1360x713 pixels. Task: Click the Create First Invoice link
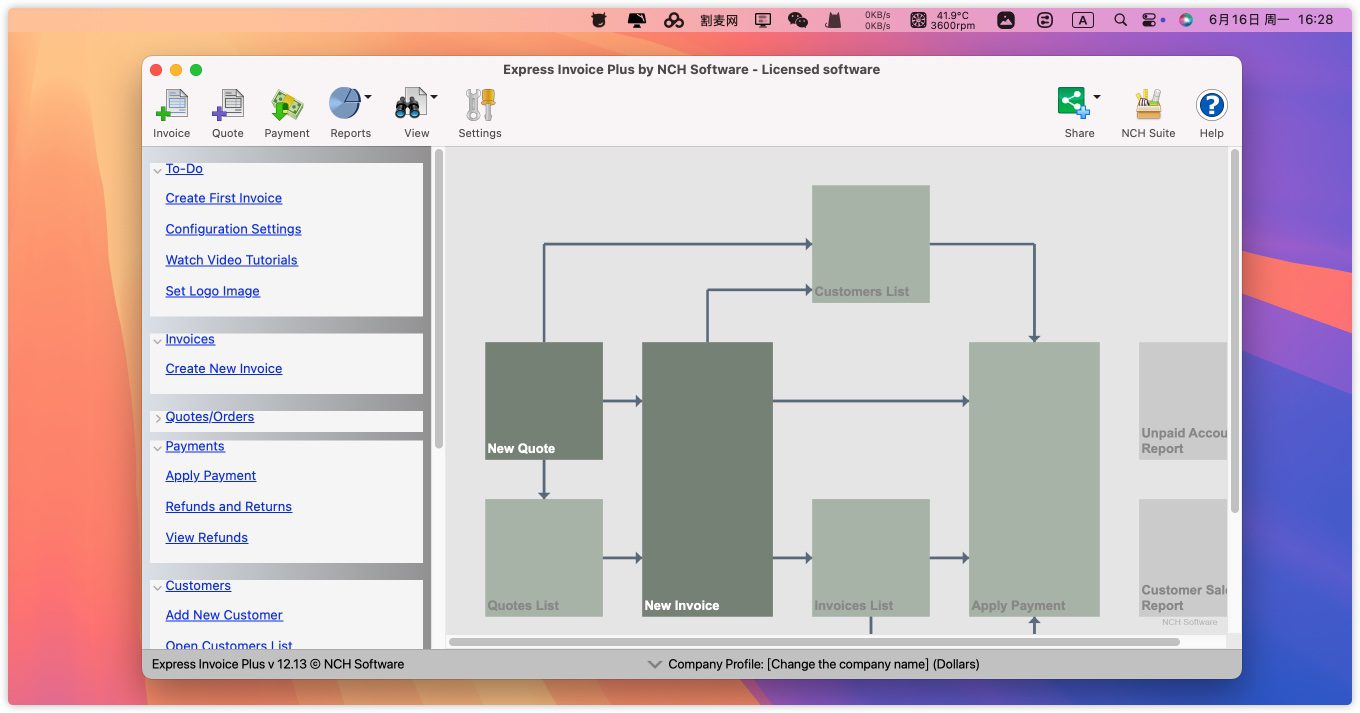pos(223,198)
